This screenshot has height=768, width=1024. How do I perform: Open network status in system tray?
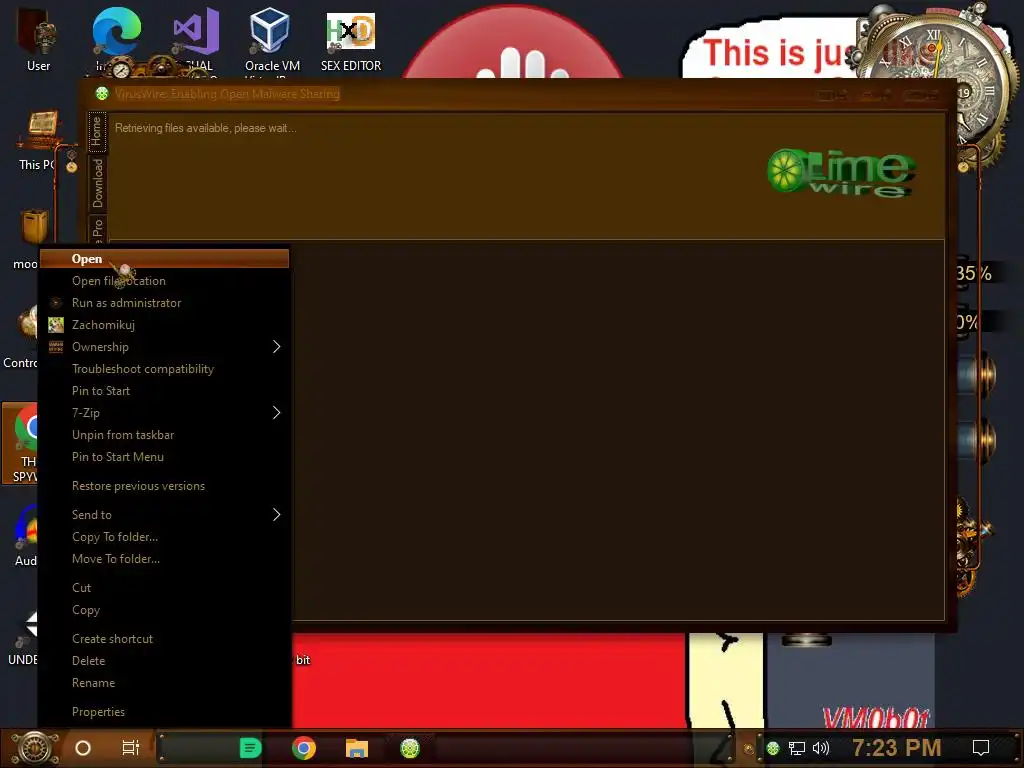[797, 748]
